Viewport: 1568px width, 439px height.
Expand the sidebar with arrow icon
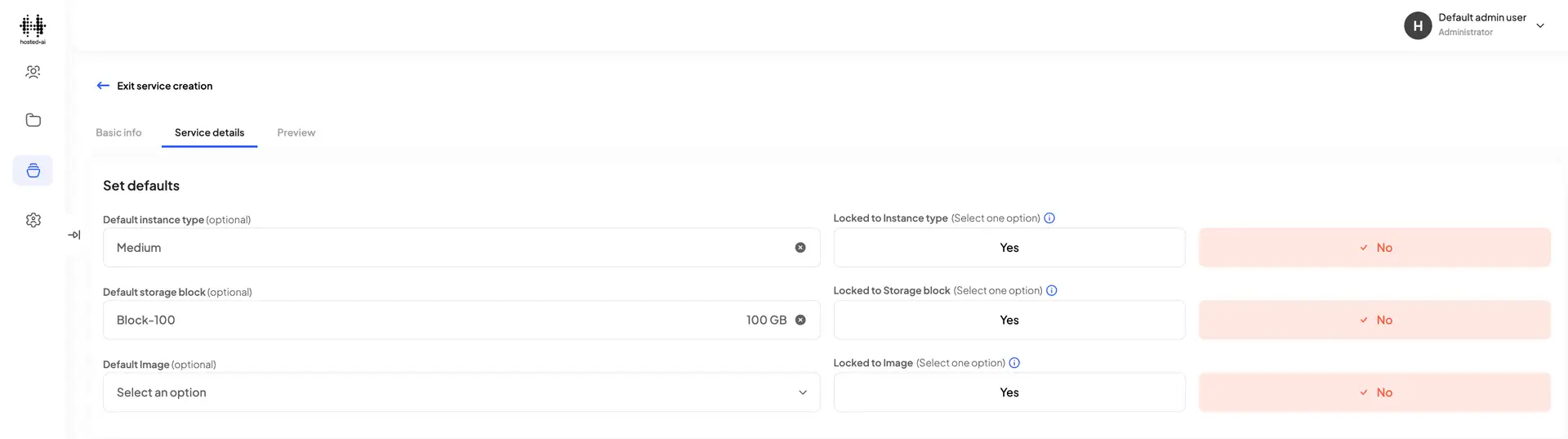[74, 235]
